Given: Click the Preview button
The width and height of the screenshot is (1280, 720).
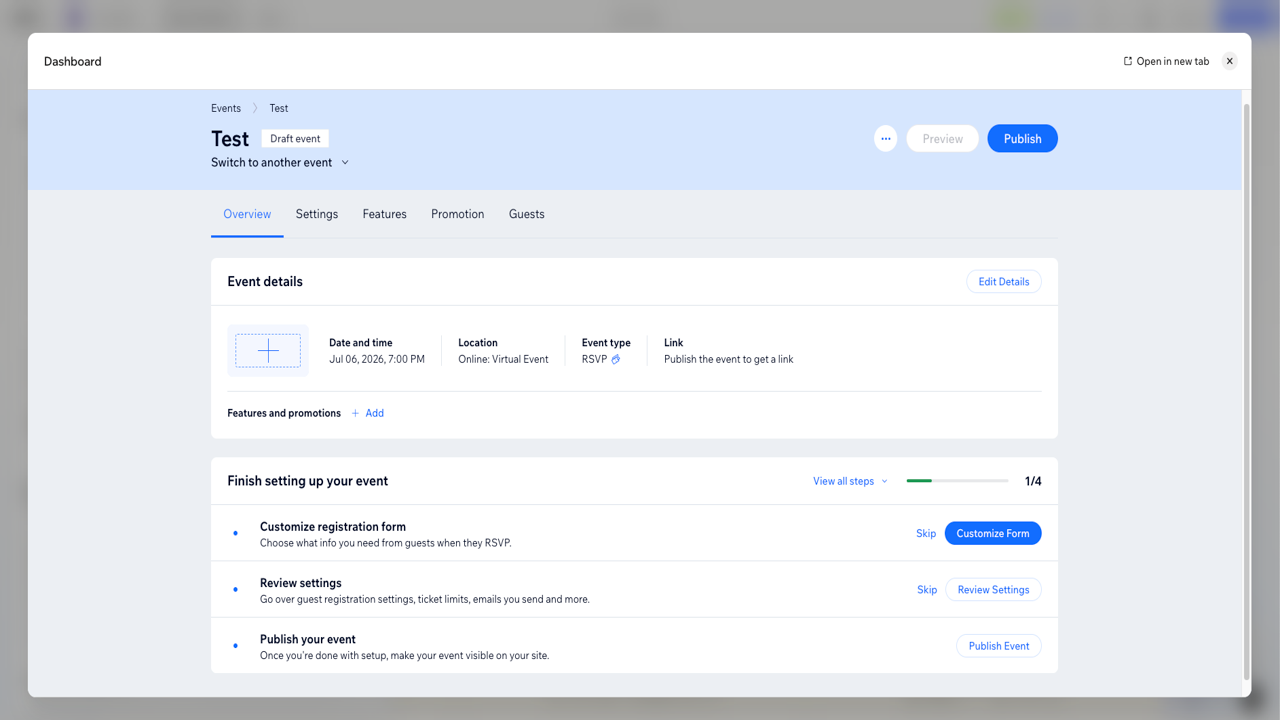Looking at the screenshot, I should [x=942, y=139].
